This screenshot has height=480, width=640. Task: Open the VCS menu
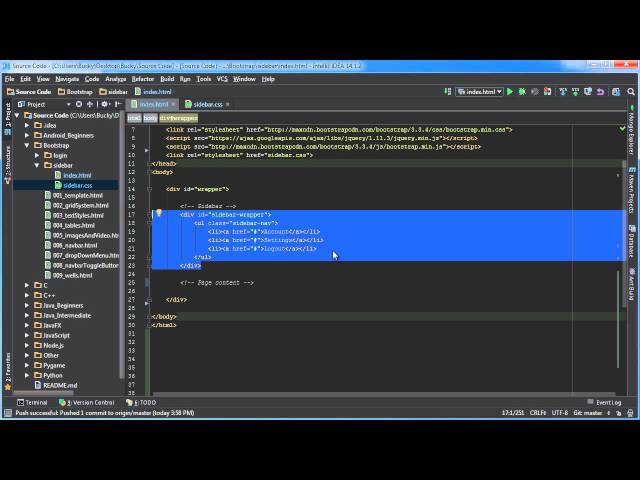pos(222,79)
